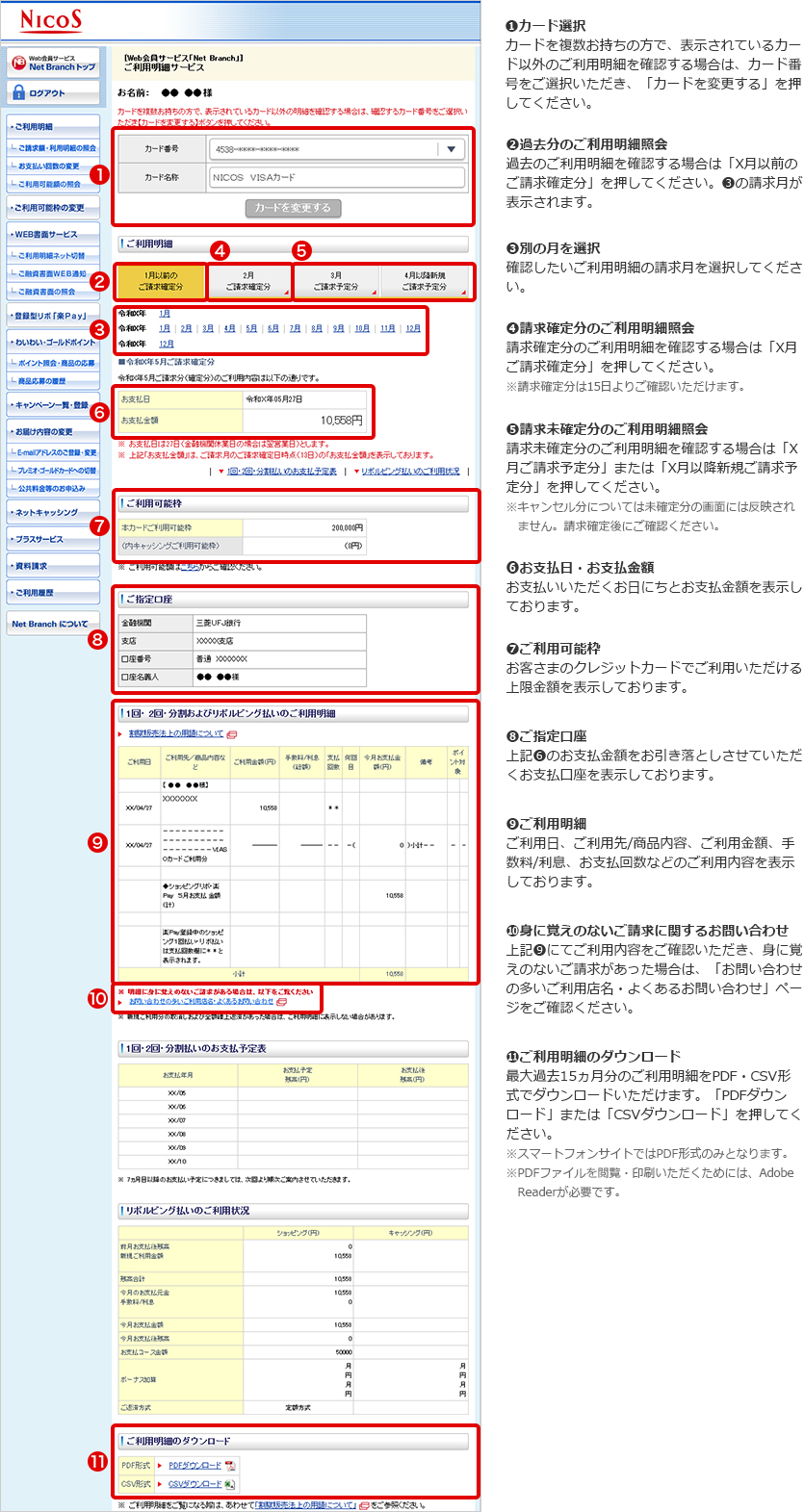
Task: Click the lock icon beside ログアウト
Action: click(18, 92)
